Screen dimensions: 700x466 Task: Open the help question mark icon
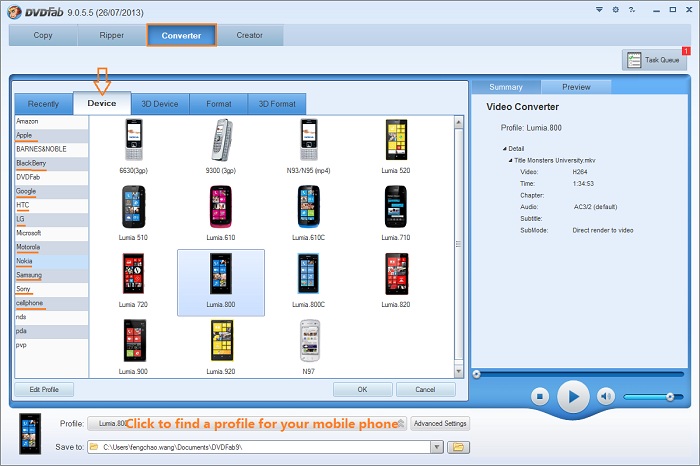pos(632,10)
